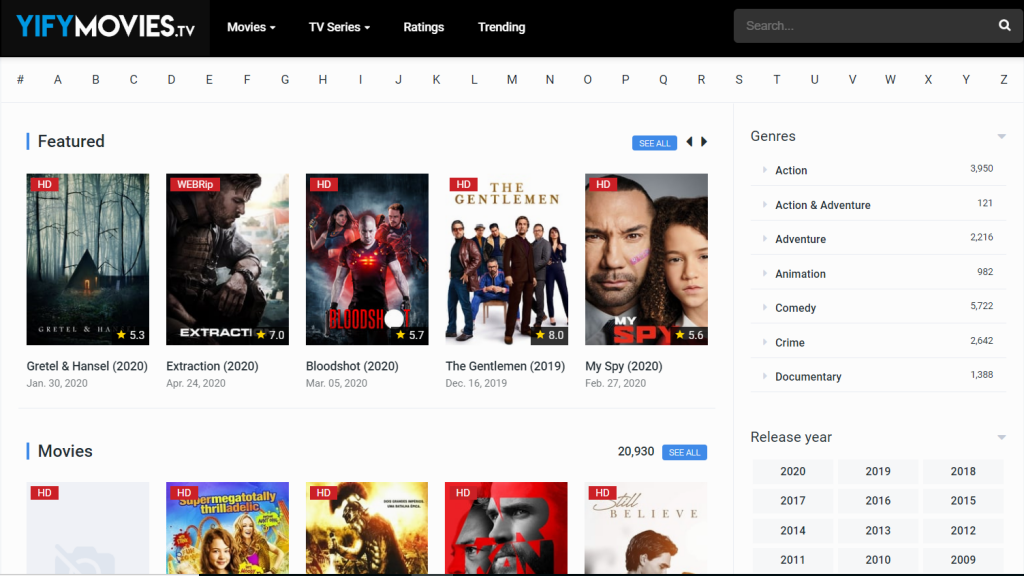The image size is (1024, 576).
Task: Click the My Spy (2020) title link
Action: [624, 366]
